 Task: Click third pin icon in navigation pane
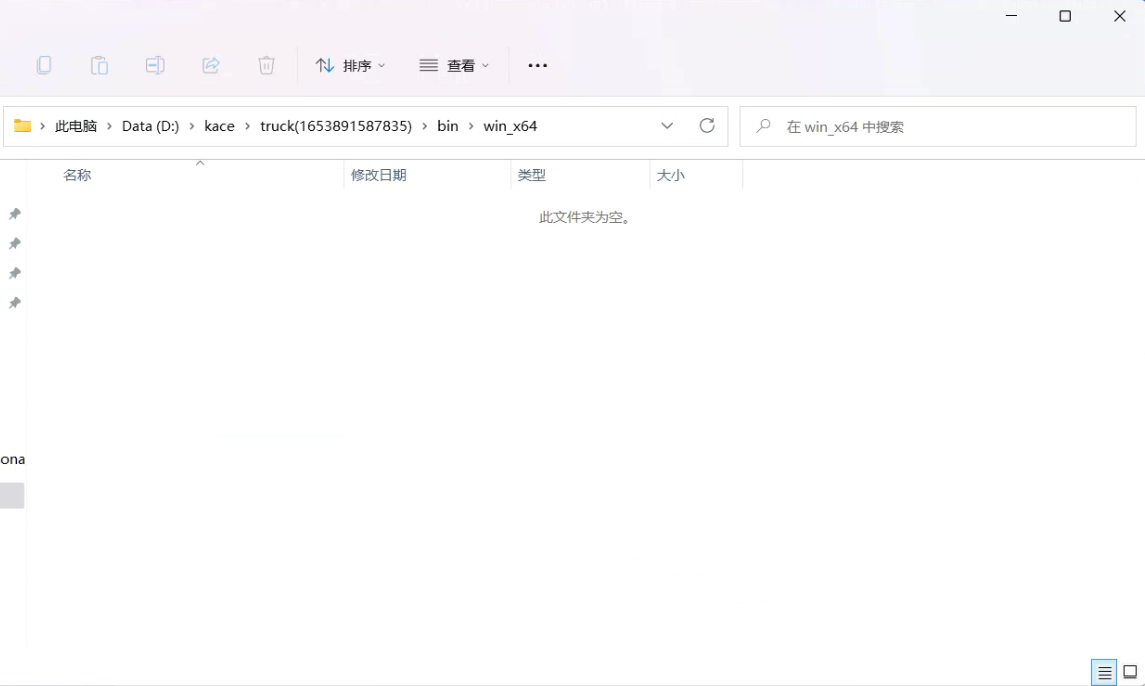[15, 274]
